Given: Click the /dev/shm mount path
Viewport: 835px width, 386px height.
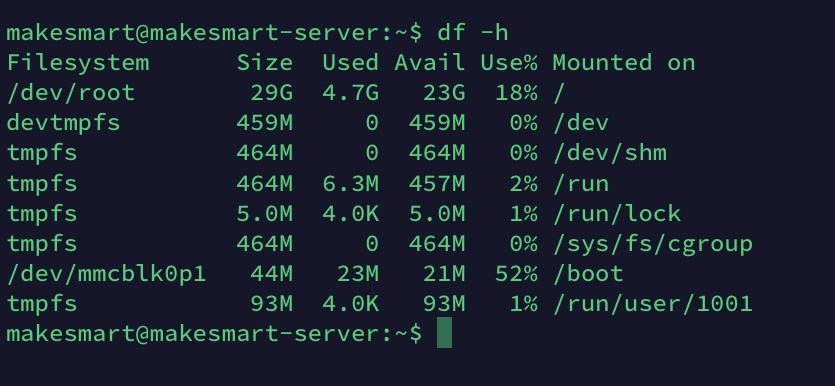Looking at the screenshot, I should click(610, 153).
